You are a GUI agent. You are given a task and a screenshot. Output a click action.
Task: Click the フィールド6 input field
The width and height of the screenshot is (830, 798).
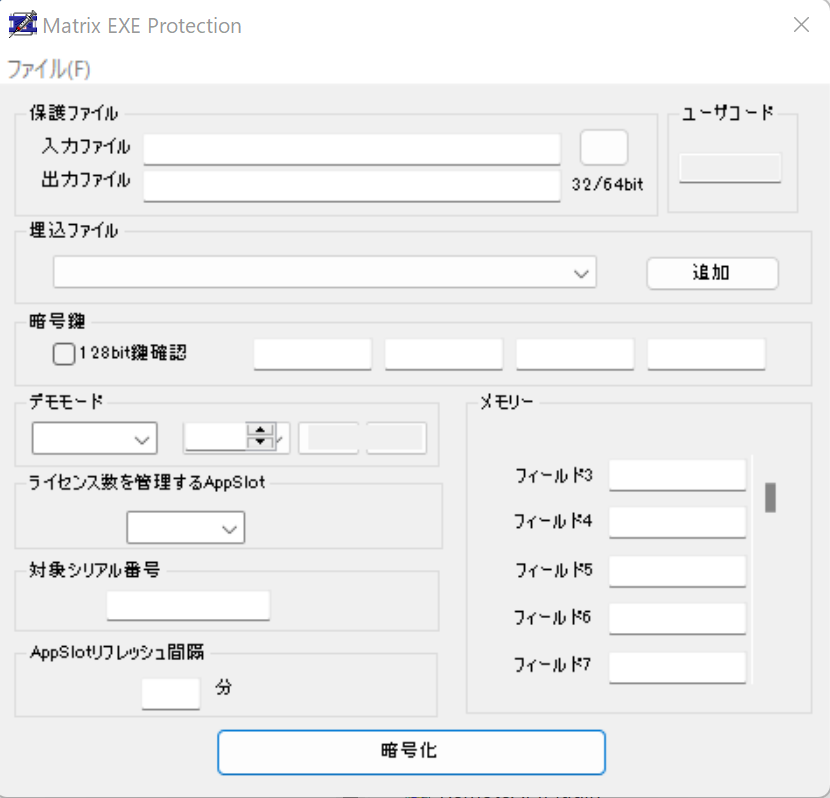[678, 619]
